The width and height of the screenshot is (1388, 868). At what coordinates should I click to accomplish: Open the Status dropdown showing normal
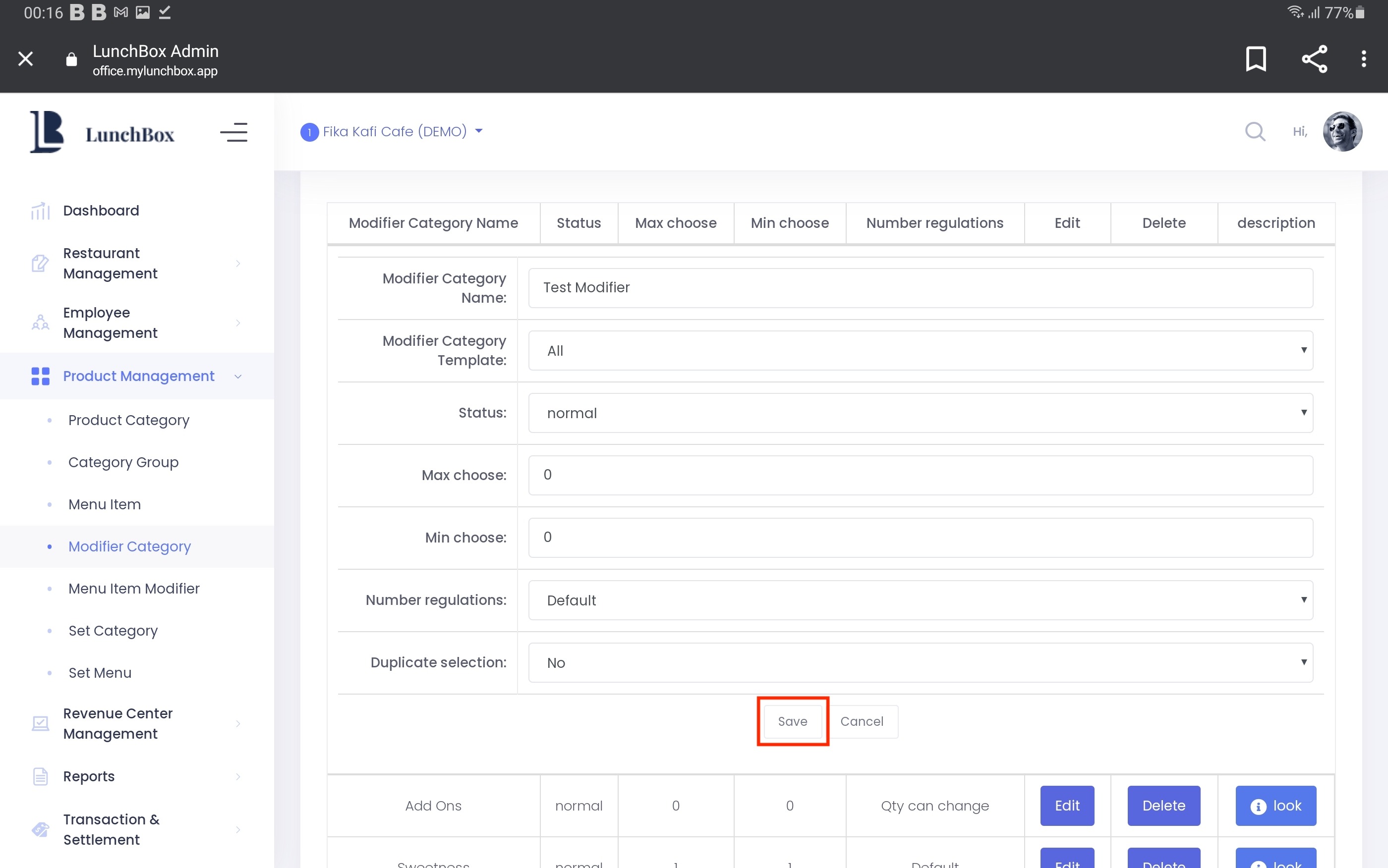(920, 413)
